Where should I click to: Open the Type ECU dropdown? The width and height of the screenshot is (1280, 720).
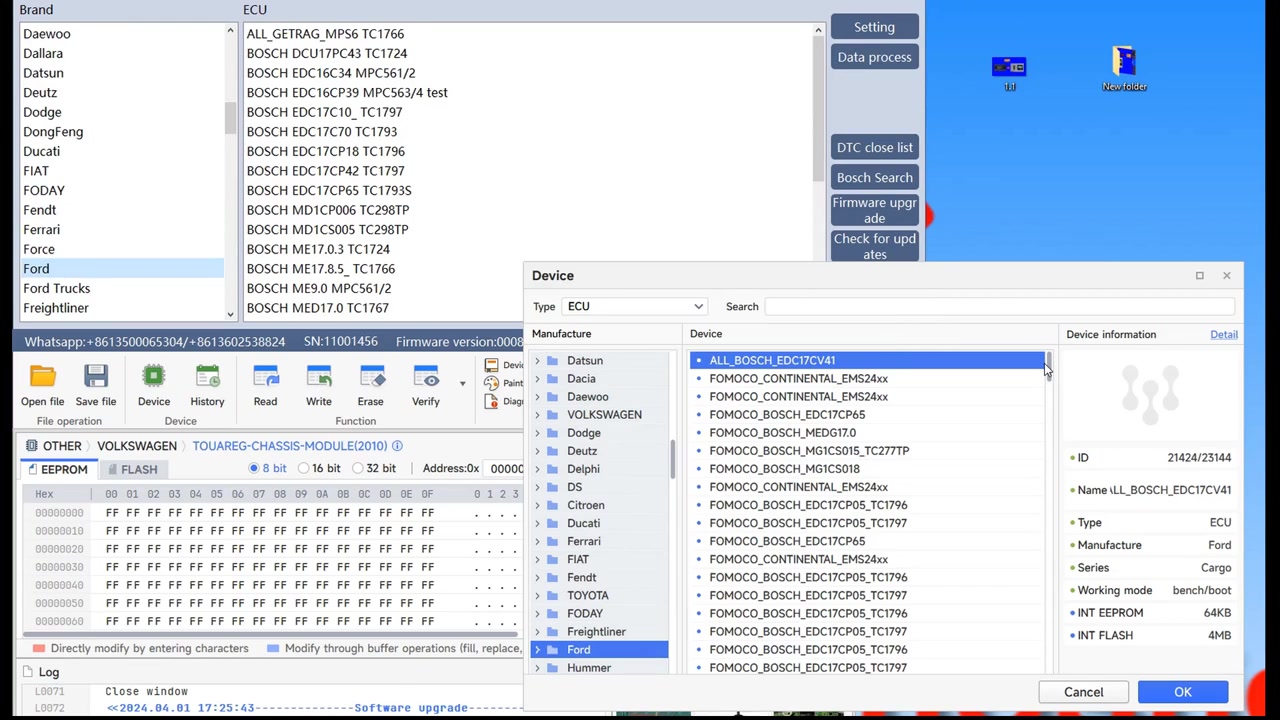[635, 307]
